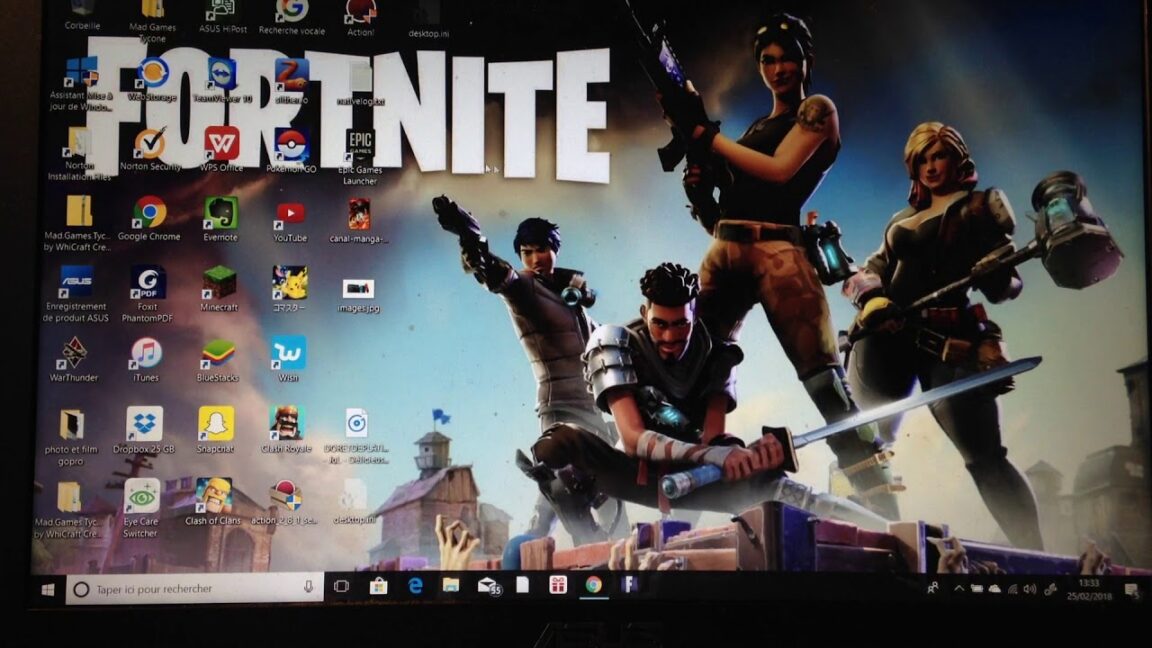Viewport: 1152px width, 648px height.
Task: Launch the ASUS HiPost shortcut
Action: 223,17
